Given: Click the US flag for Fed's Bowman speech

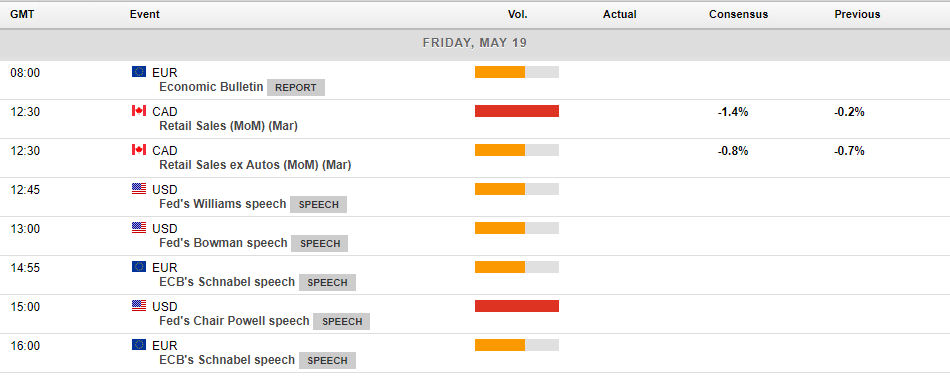Looking at the screenshot, I should point(139,228).
